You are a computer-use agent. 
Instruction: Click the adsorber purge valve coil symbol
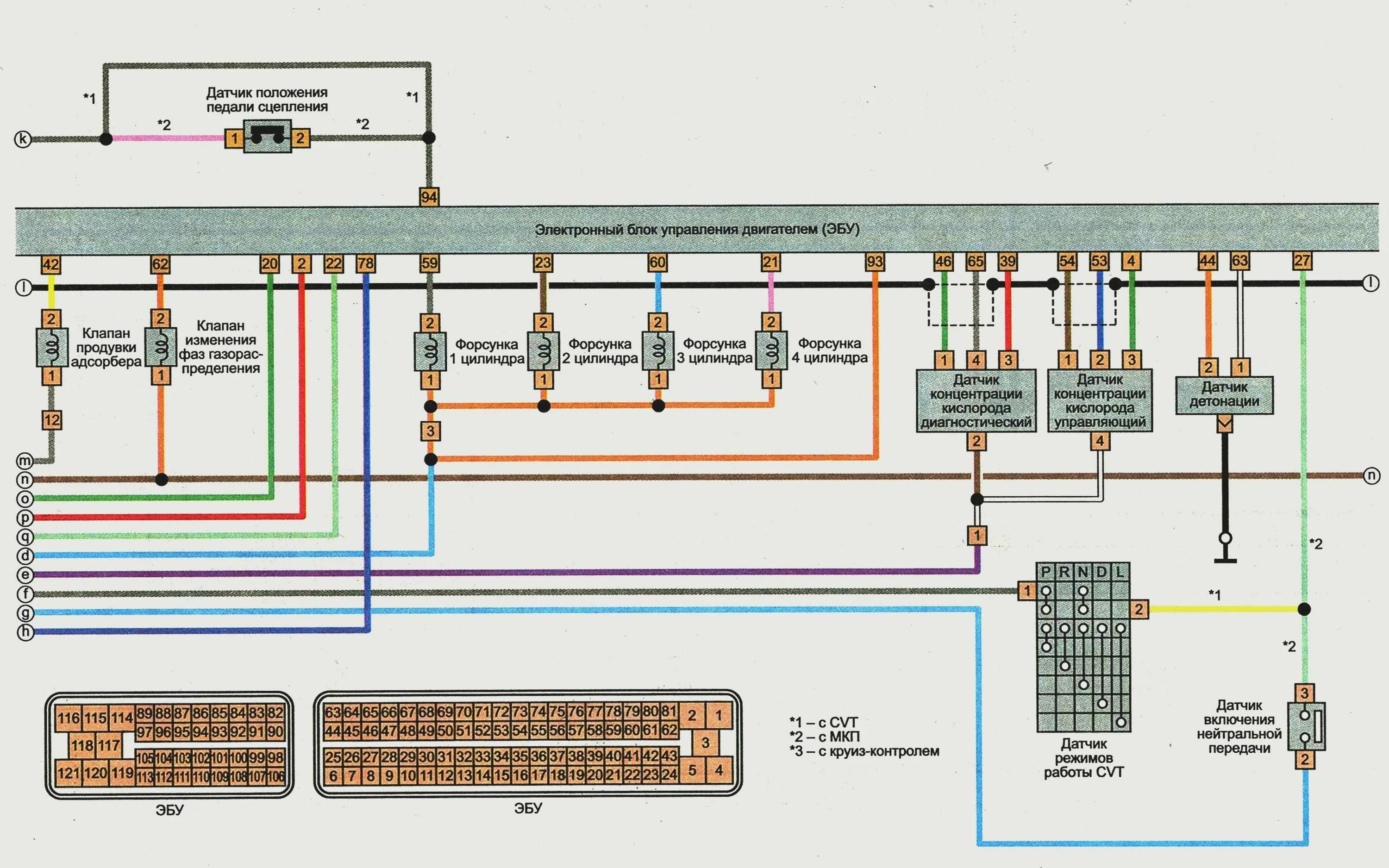(x=52, y=347)
